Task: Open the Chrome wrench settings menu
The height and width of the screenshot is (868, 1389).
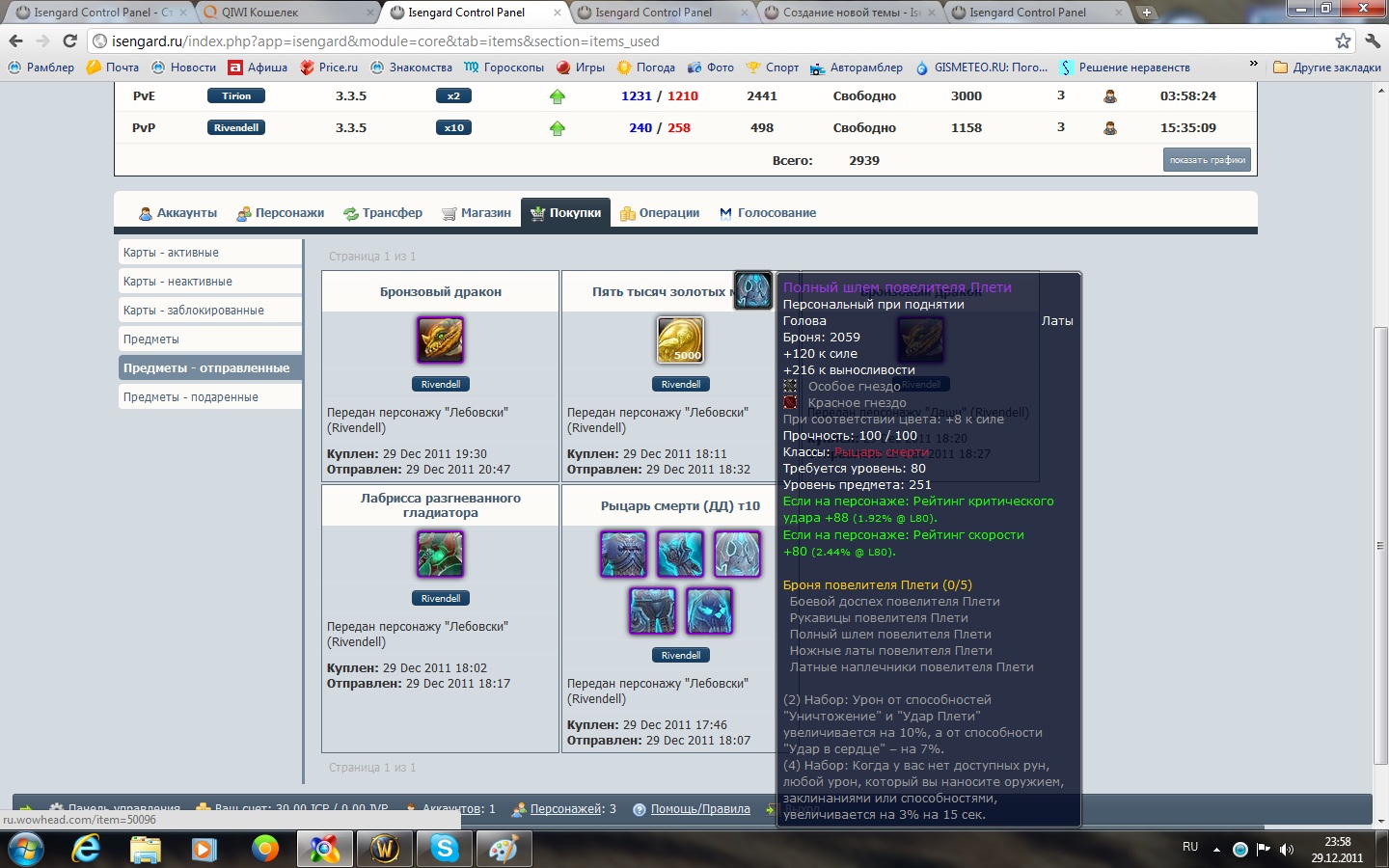Action: pos(1373,41)
